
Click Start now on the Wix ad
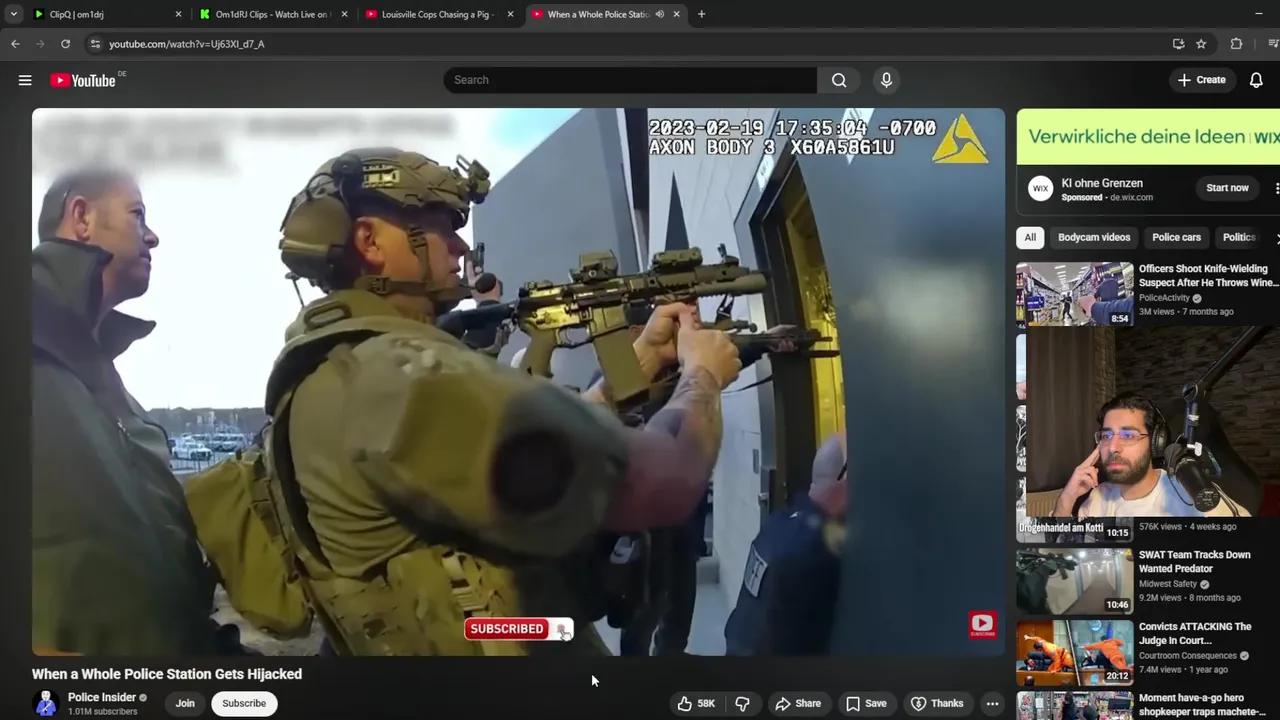pos(1226,188)
